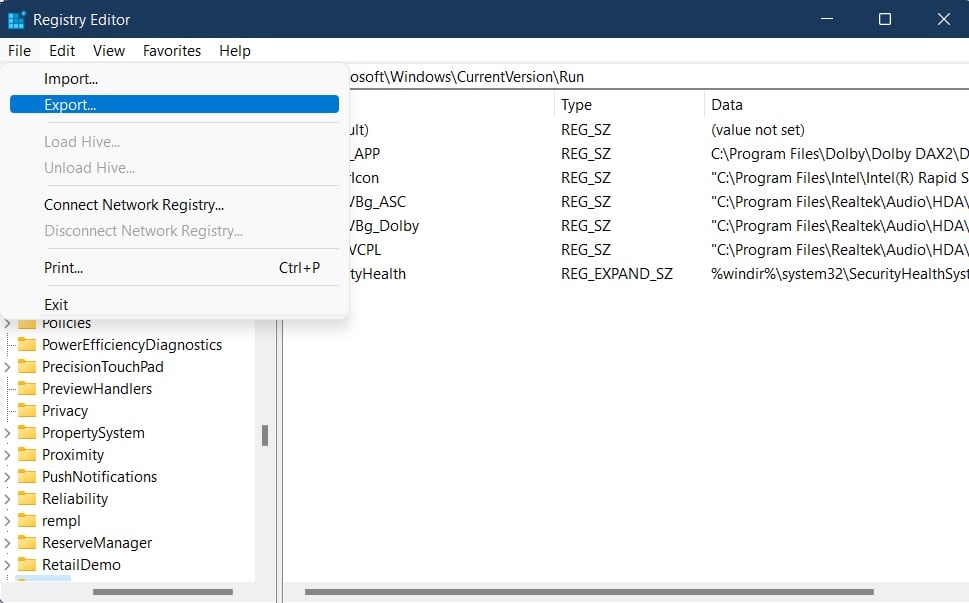Image resolution: width=969 pixels, height=603 pixels.
Task: Click the %windir%\system32\SecurityHealth data cell
Action: click(x=839, y=274)
